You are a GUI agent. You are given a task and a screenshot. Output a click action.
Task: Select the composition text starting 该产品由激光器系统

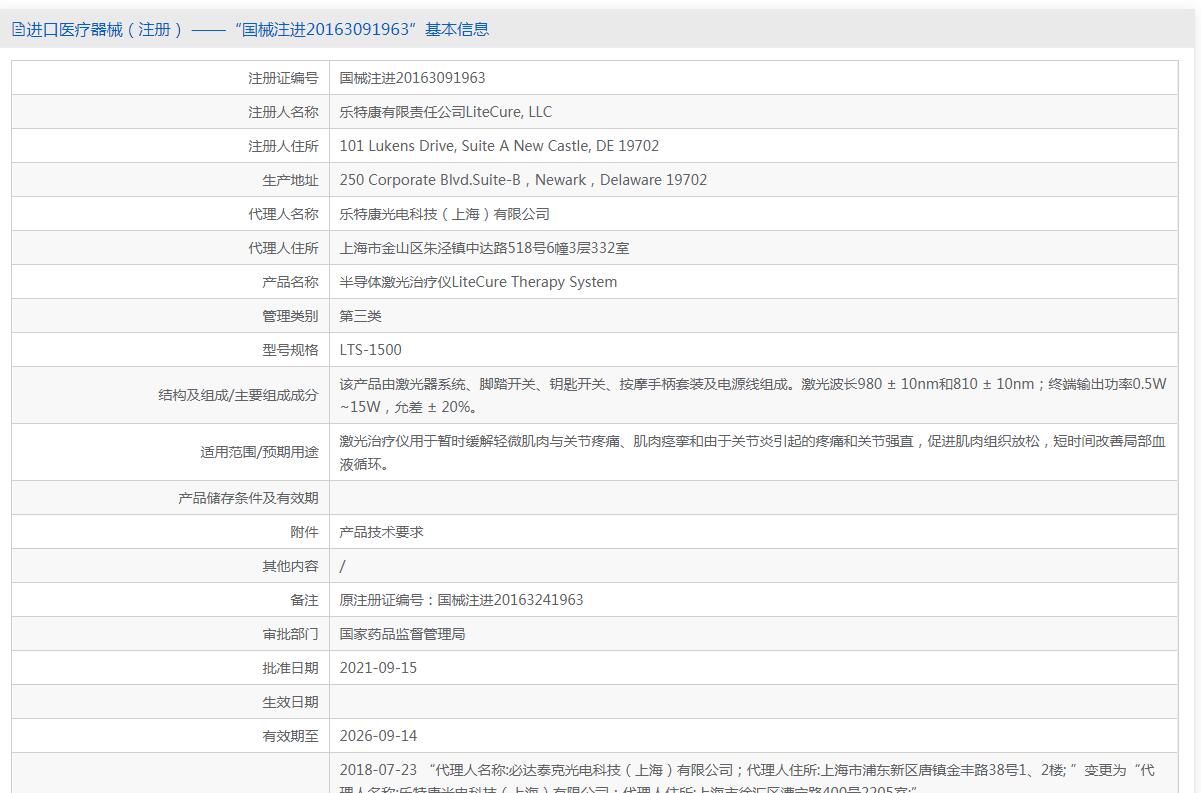753,395
